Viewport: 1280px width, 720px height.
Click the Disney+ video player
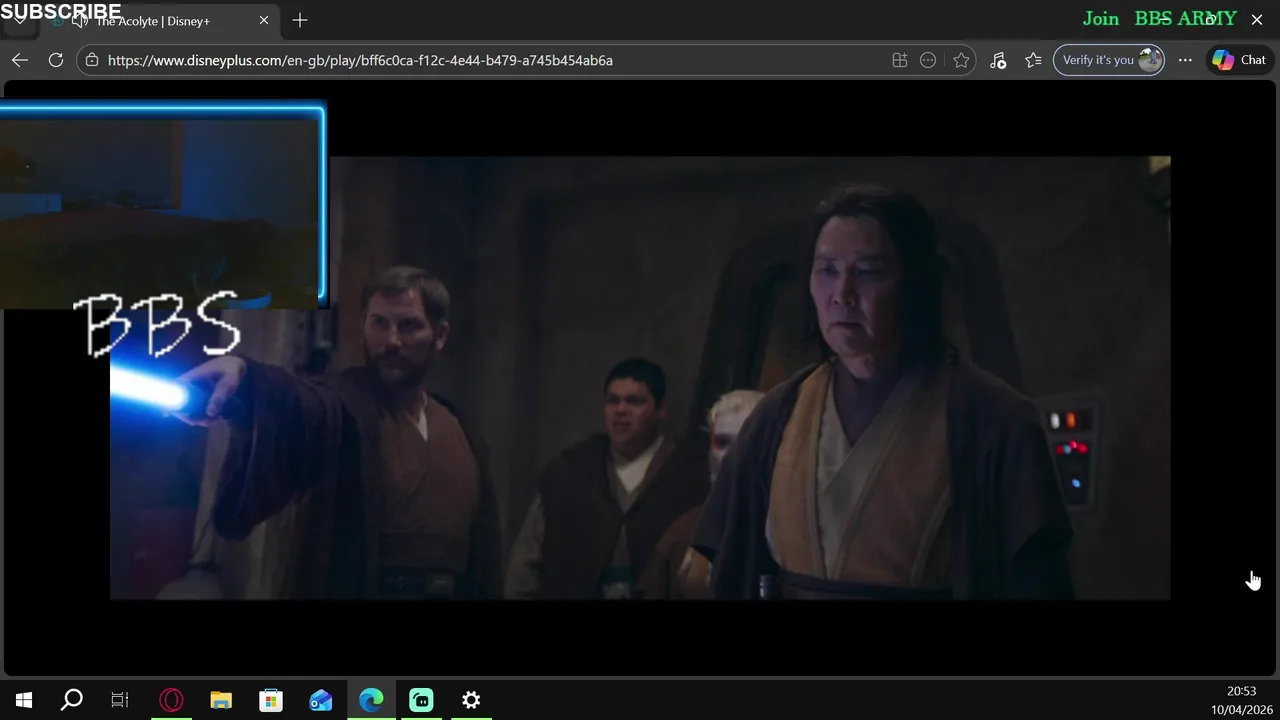pyautogui.click(x=640, y=378)
